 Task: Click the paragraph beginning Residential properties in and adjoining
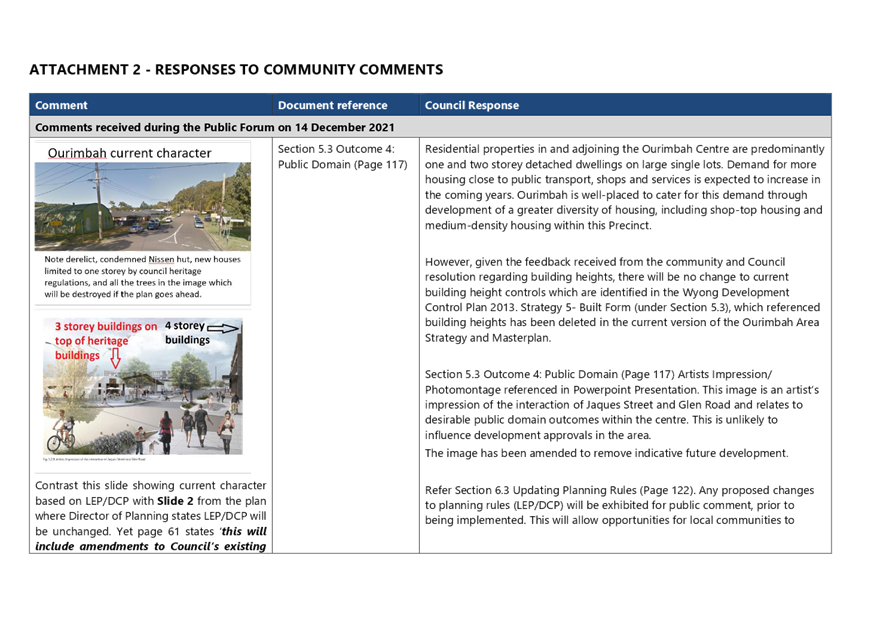622,187
